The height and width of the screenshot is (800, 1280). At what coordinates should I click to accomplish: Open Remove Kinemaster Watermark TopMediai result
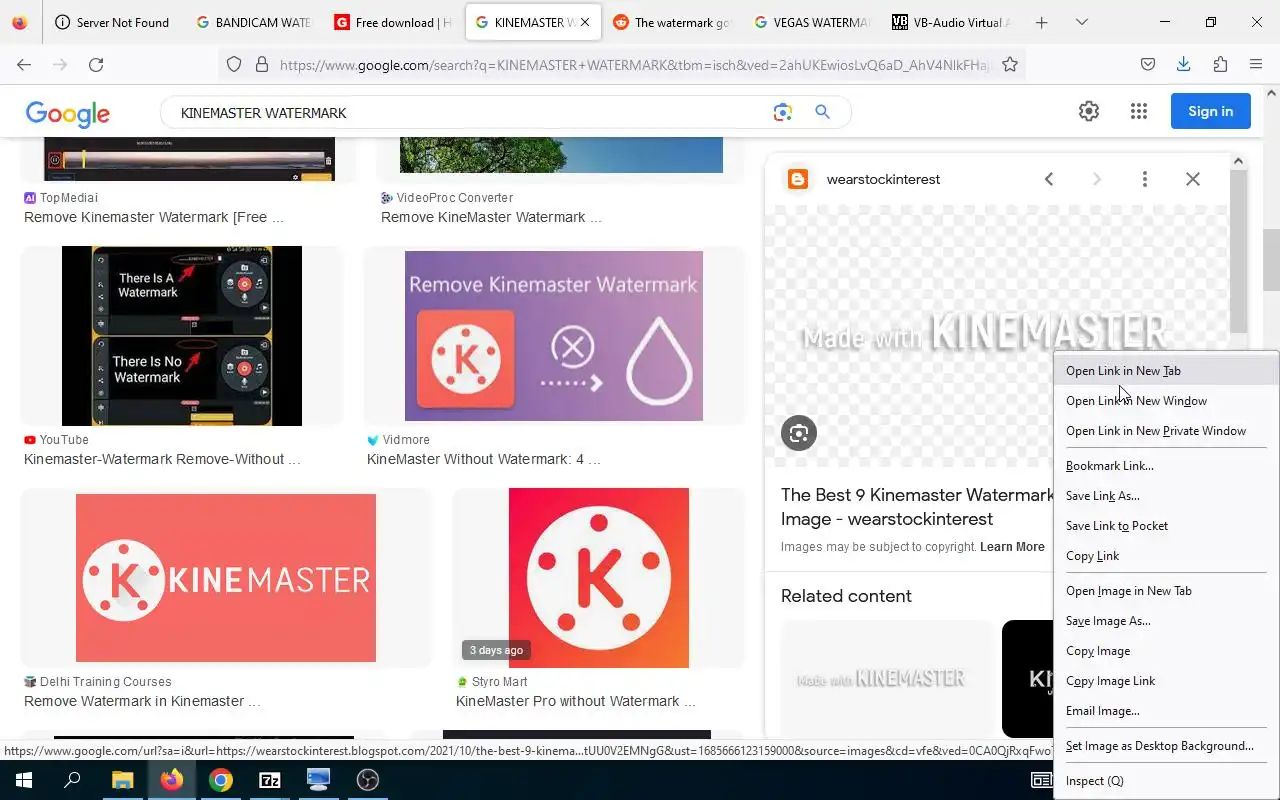tap(154, 217)
